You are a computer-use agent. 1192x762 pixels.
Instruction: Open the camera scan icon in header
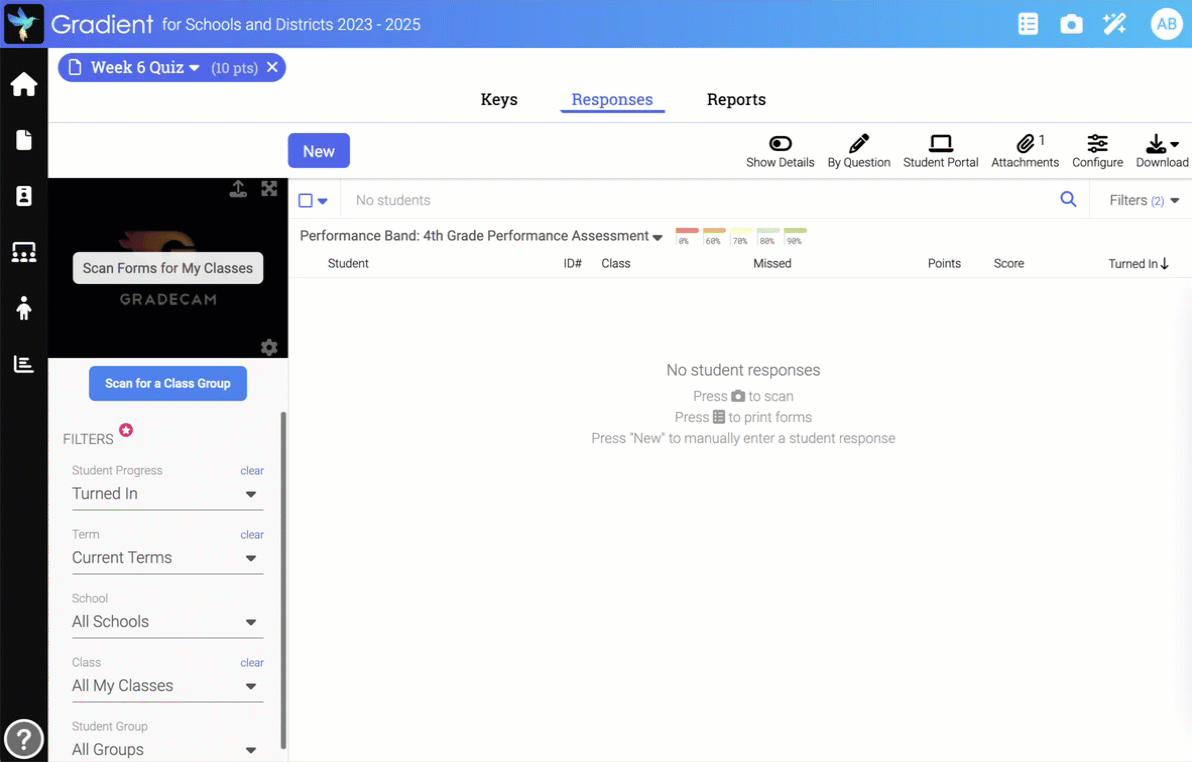1071,24
